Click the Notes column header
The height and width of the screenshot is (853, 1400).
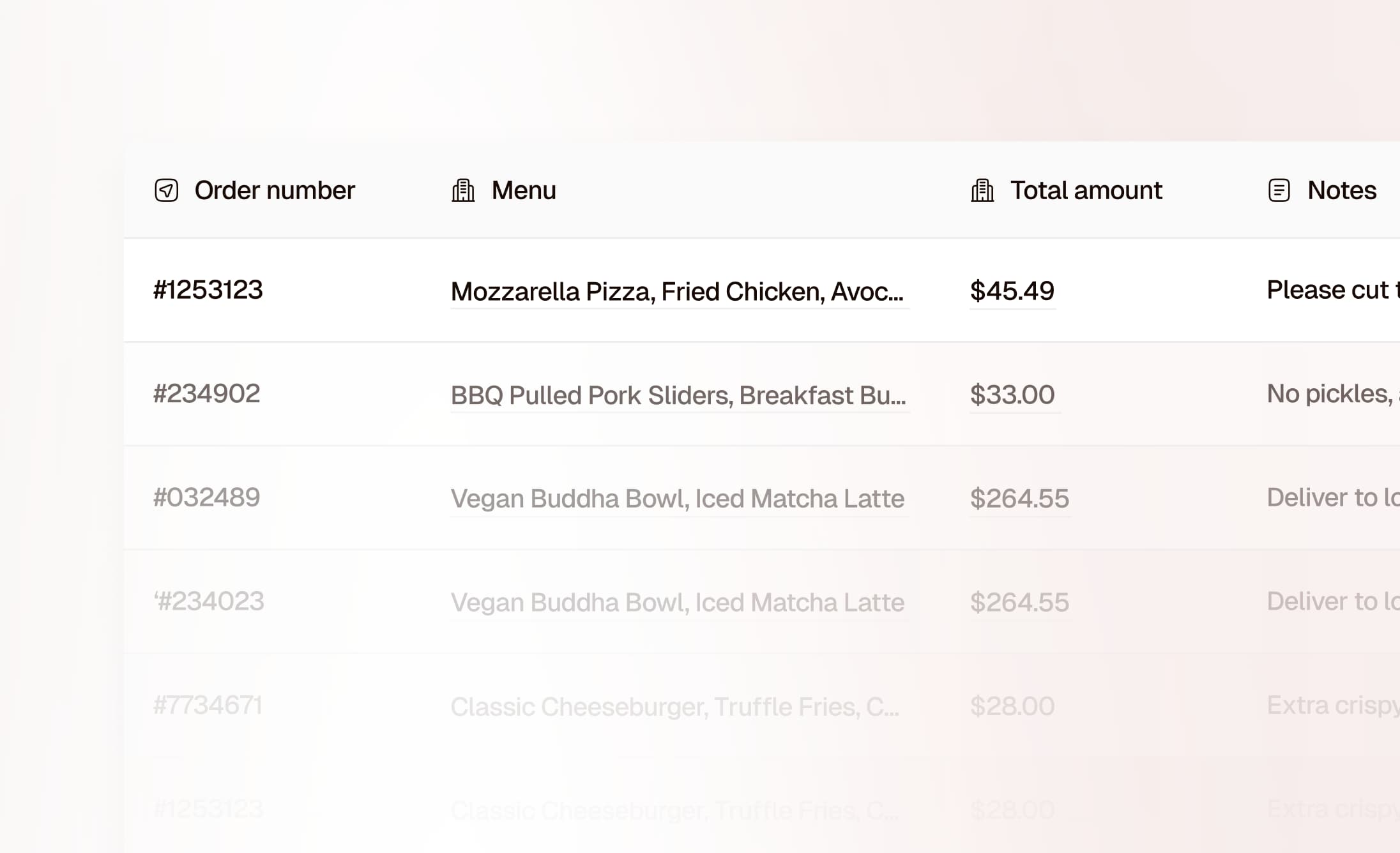point(1341,190)
